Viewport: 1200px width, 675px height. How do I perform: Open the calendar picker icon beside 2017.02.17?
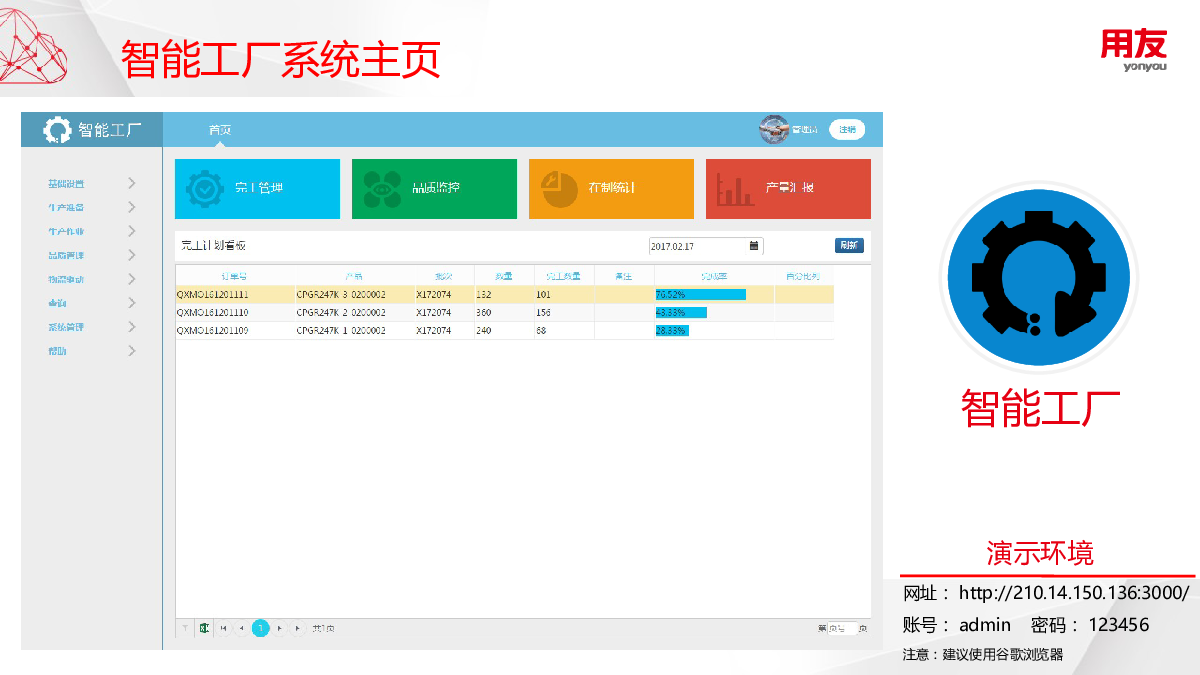point(754,245)
